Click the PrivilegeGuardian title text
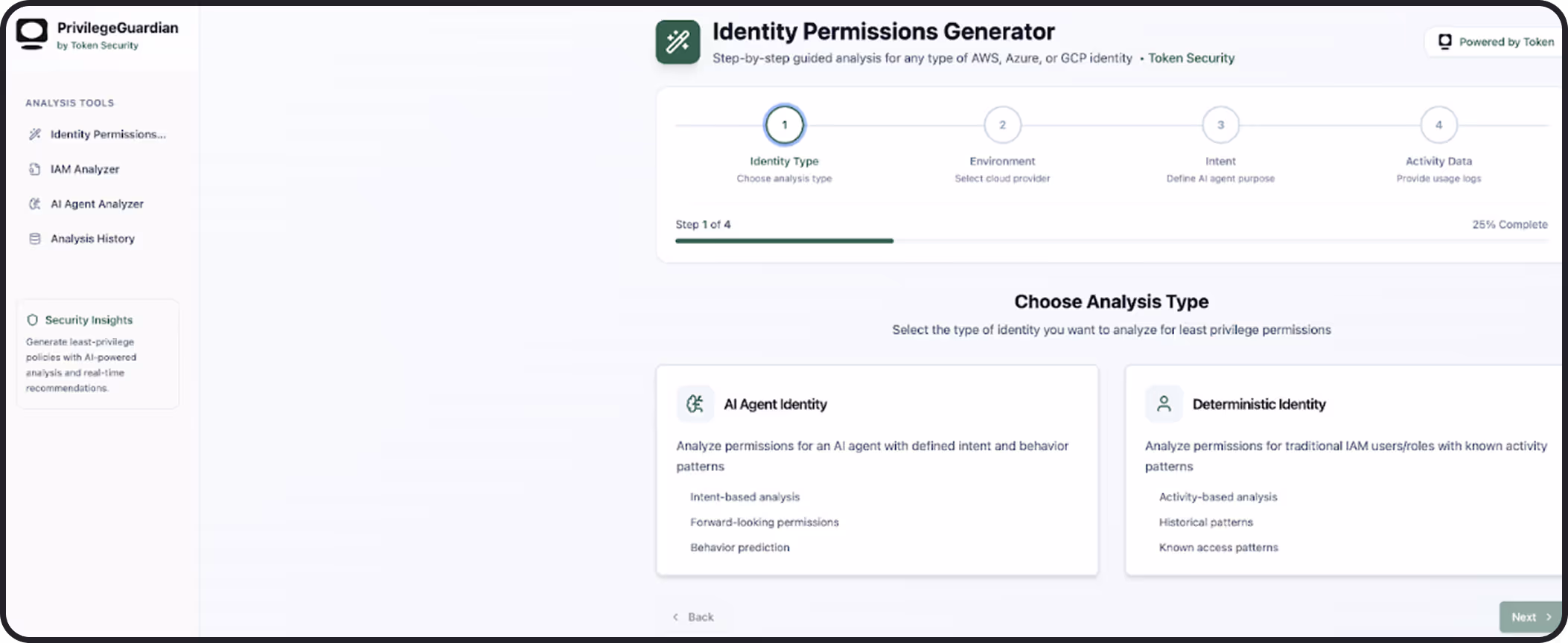1568x643 pixels. pos(118,28)
